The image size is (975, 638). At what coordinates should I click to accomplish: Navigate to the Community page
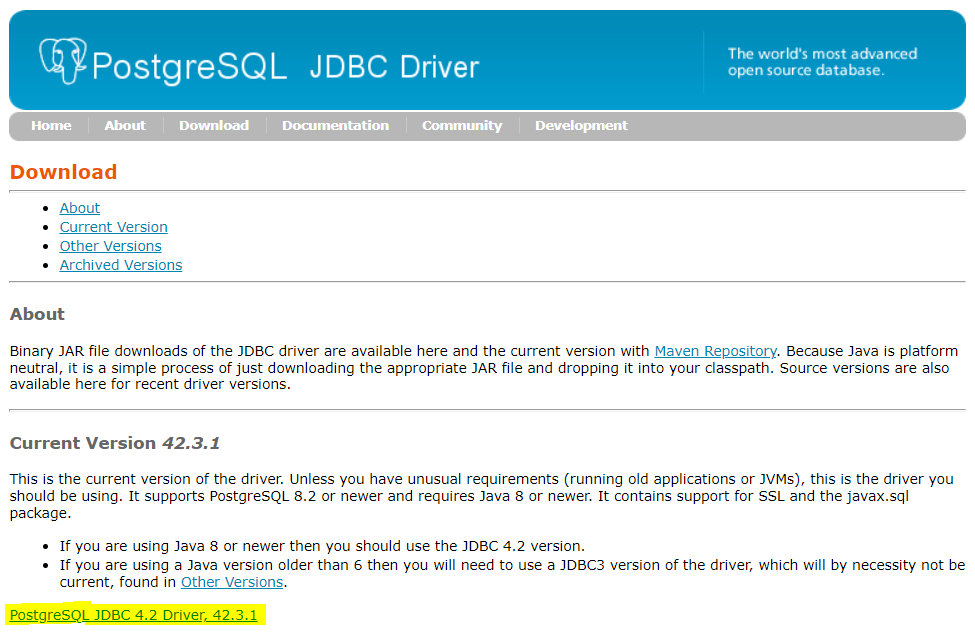[461, 125]
